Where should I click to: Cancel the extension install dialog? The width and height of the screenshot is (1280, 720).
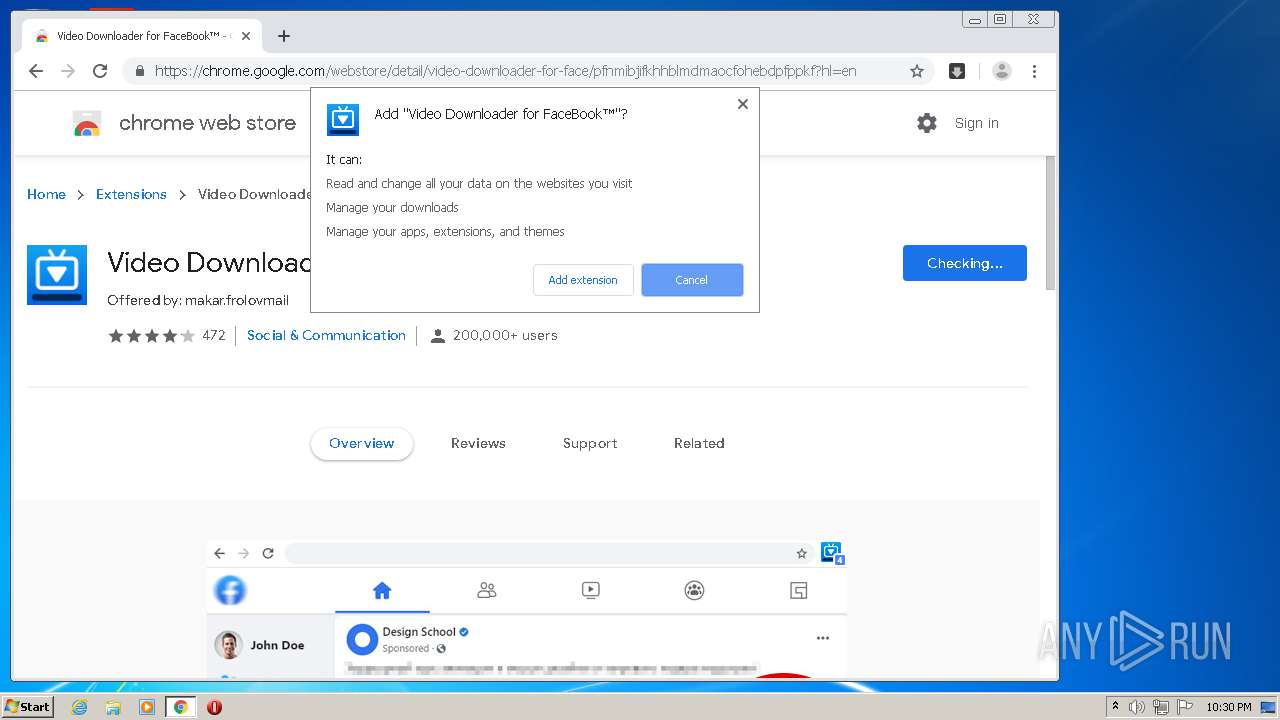692,280
